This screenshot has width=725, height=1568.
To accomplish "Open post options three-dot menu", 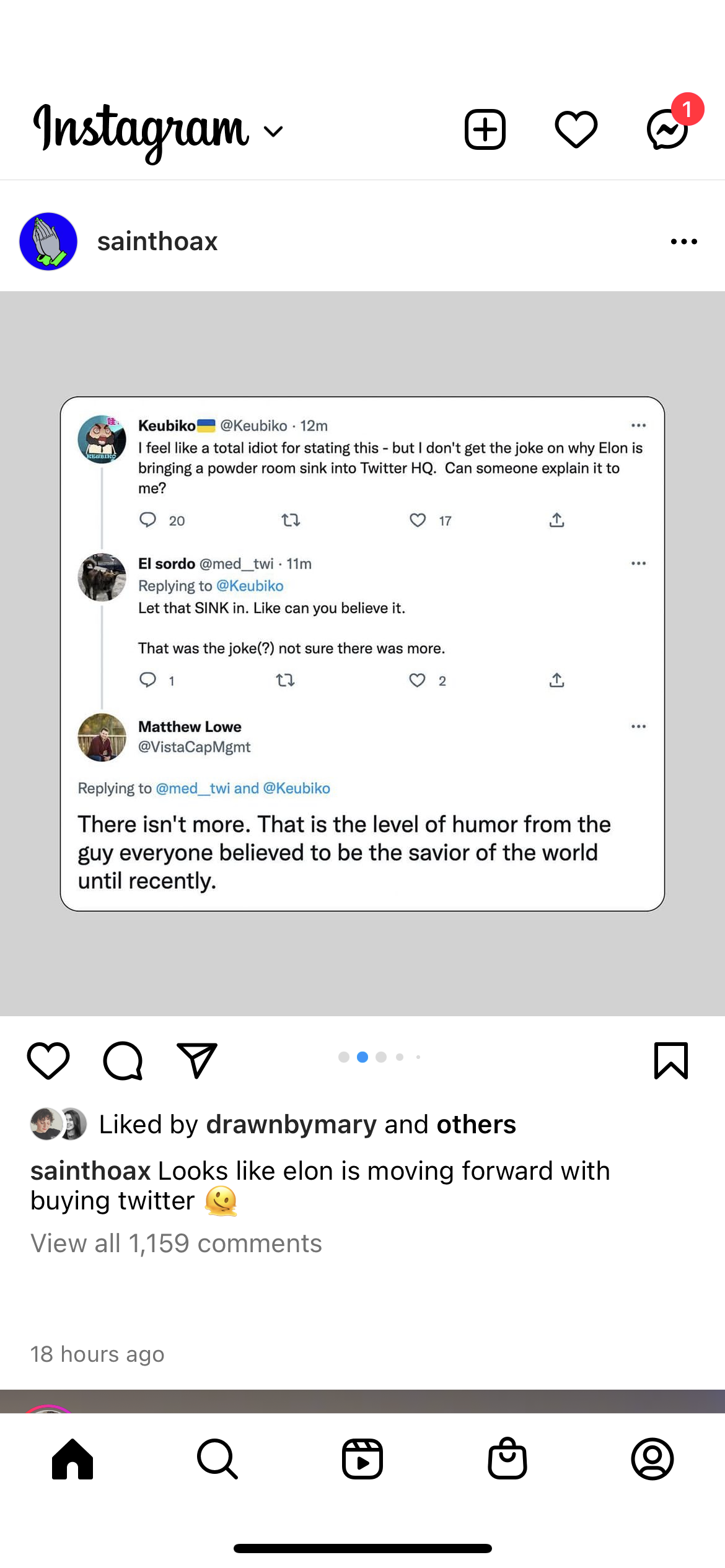I will 683,242.
